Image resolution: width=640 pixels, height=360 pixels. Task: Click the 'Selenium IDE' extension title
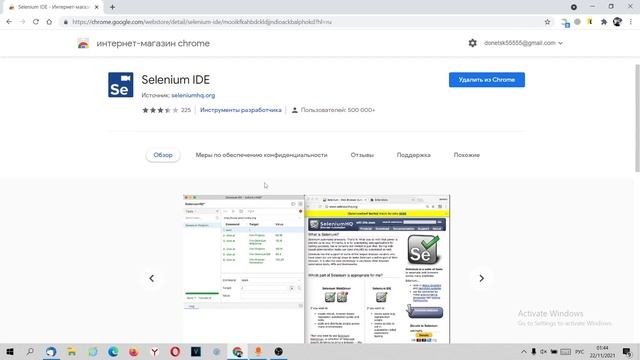pyautogui.click(x=176, y=80)
